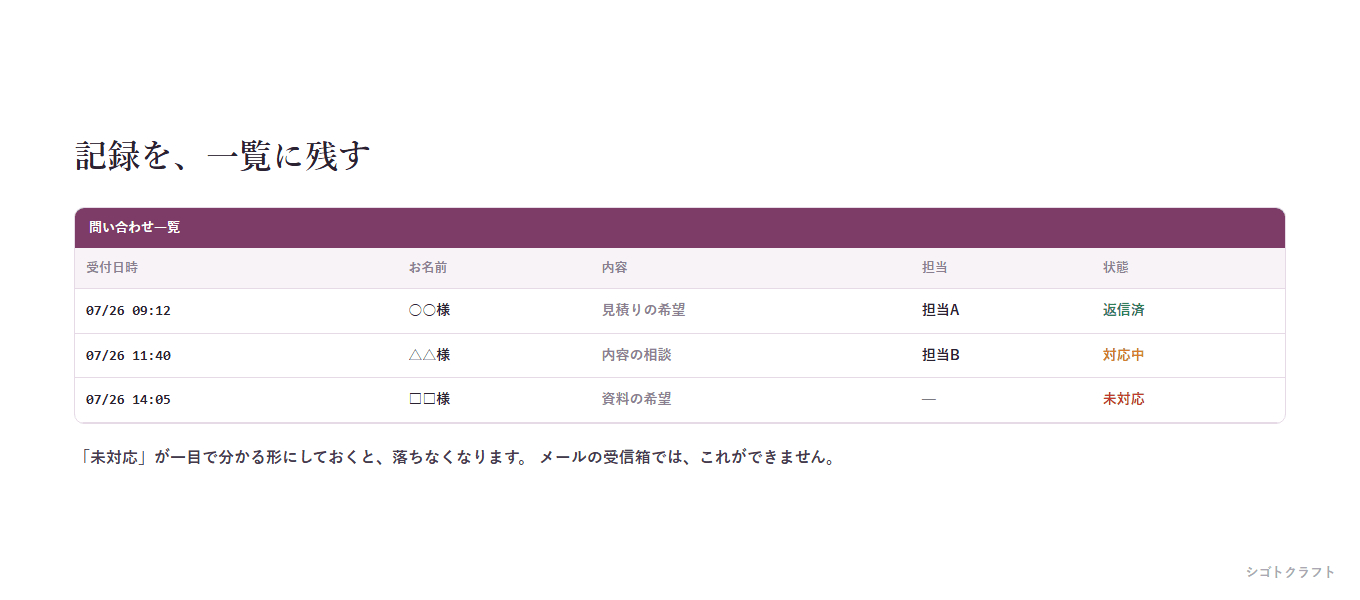
Task: Click the 担当B assignee cell
Action: (941, 355)
